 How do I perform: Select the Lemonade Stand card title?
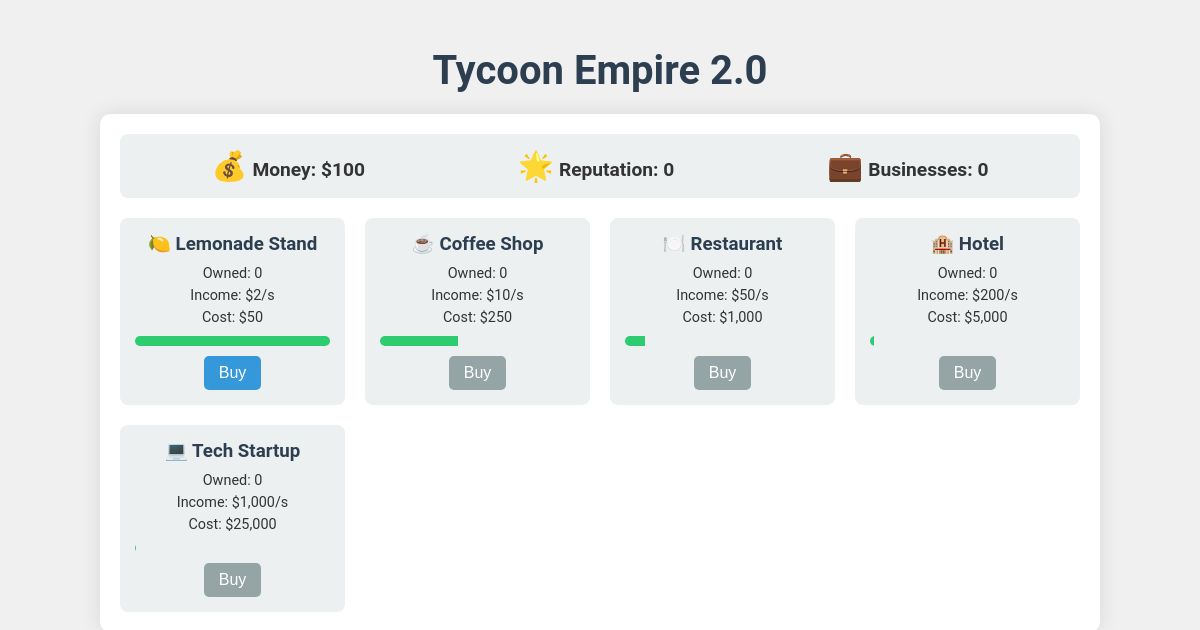246,243
